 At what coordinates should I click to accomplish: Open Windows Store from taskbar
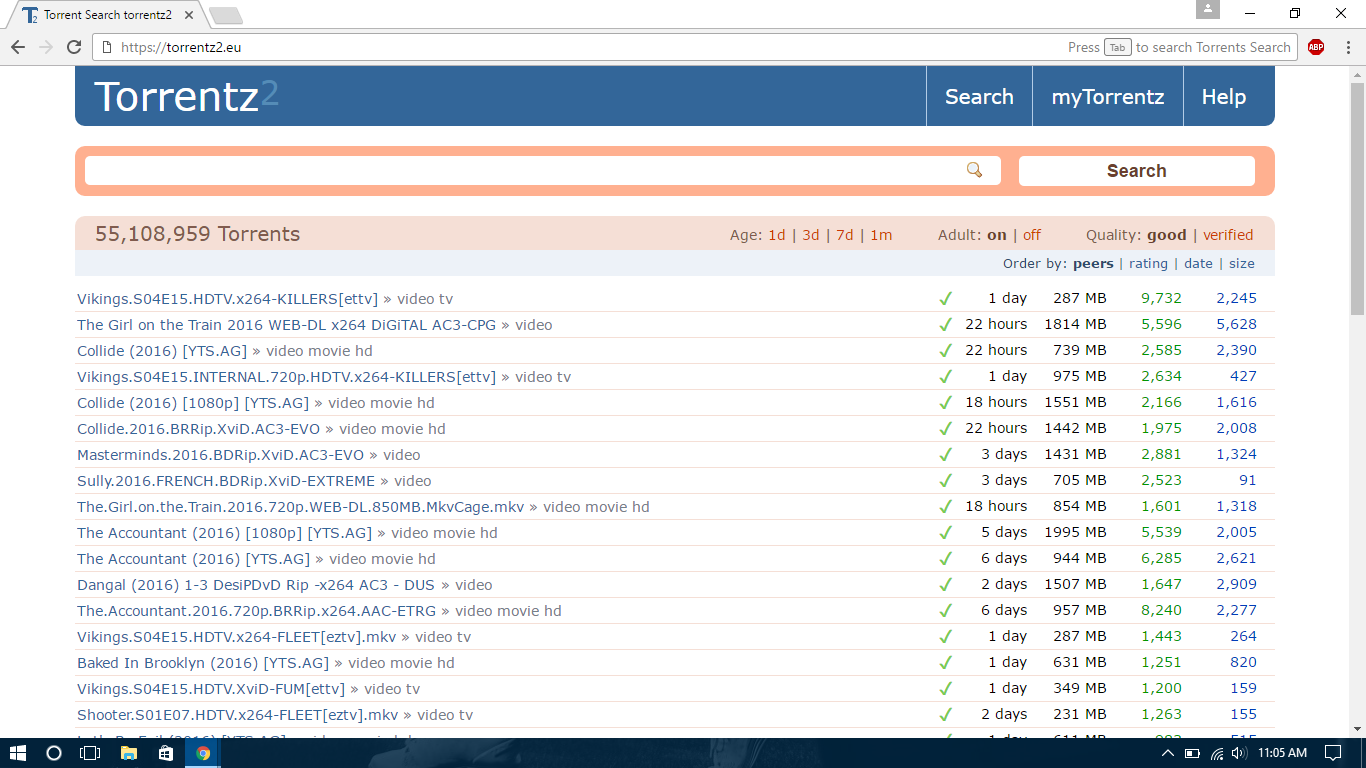coord(165,753)
